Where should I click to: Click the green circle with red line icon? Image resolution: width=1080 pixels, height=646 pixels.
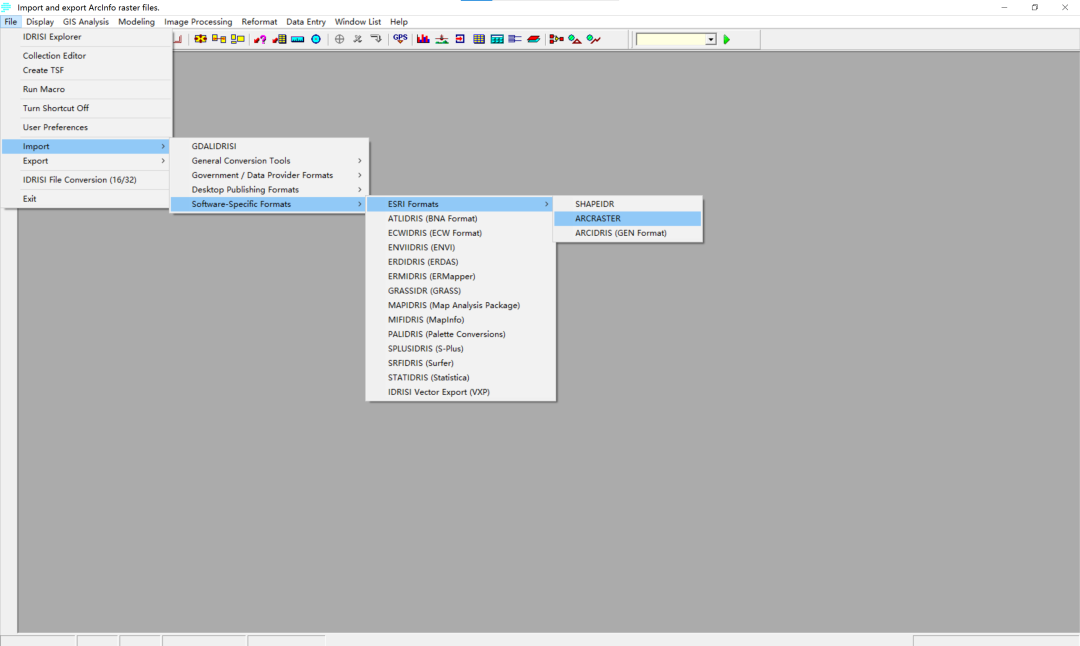(x=594, y=39)
